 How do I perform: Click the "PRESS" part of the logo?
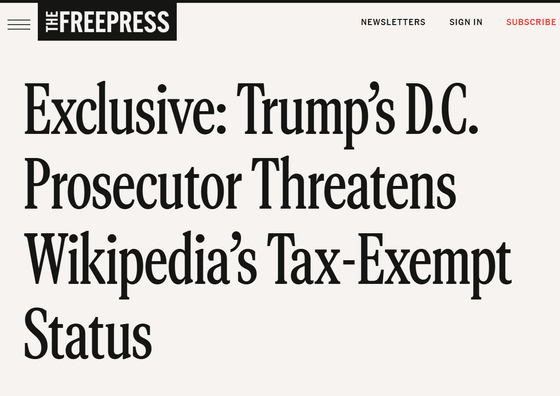[x=138, y=22]
